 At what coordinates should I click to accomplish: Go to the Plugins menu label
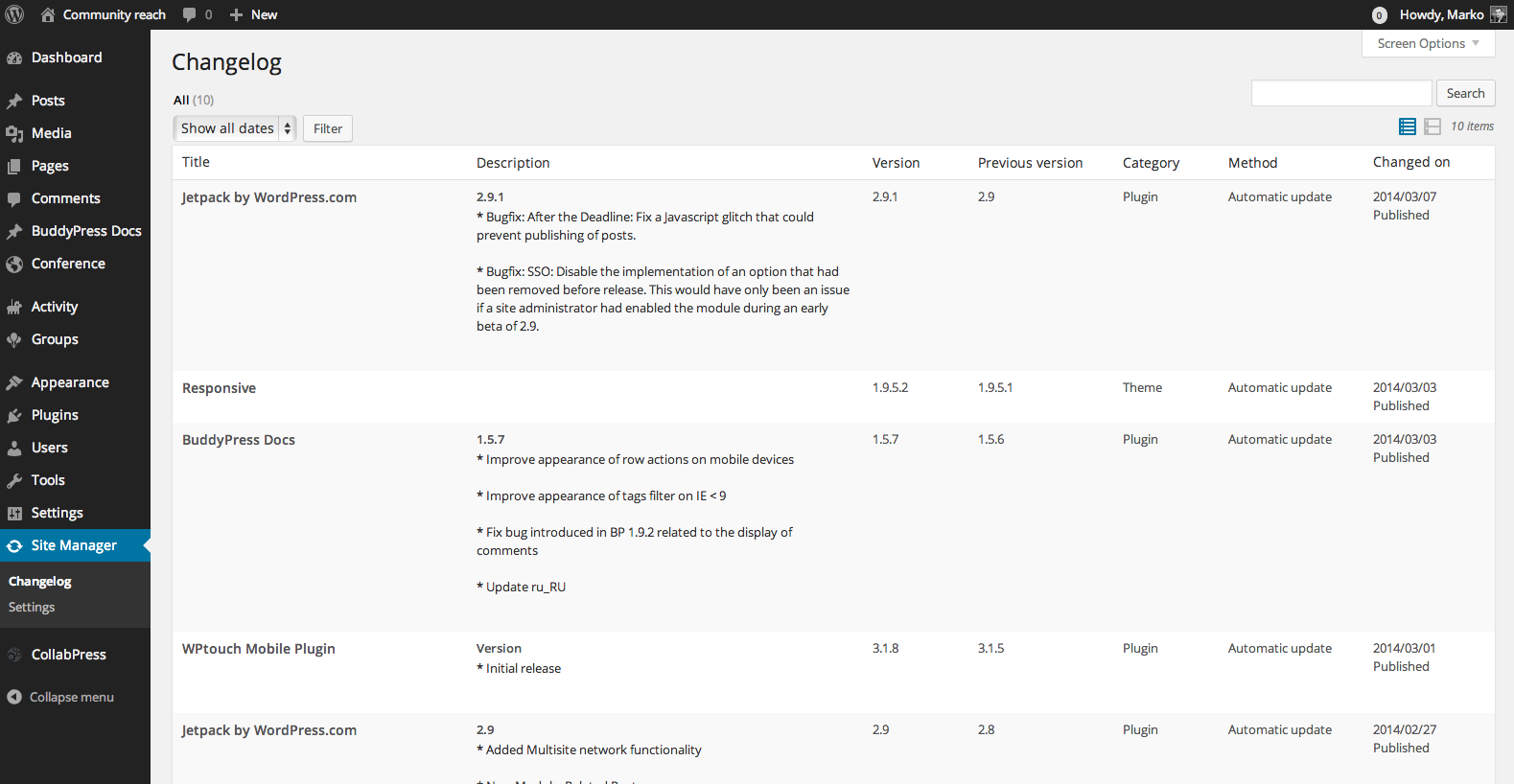(x=55, y=415)
